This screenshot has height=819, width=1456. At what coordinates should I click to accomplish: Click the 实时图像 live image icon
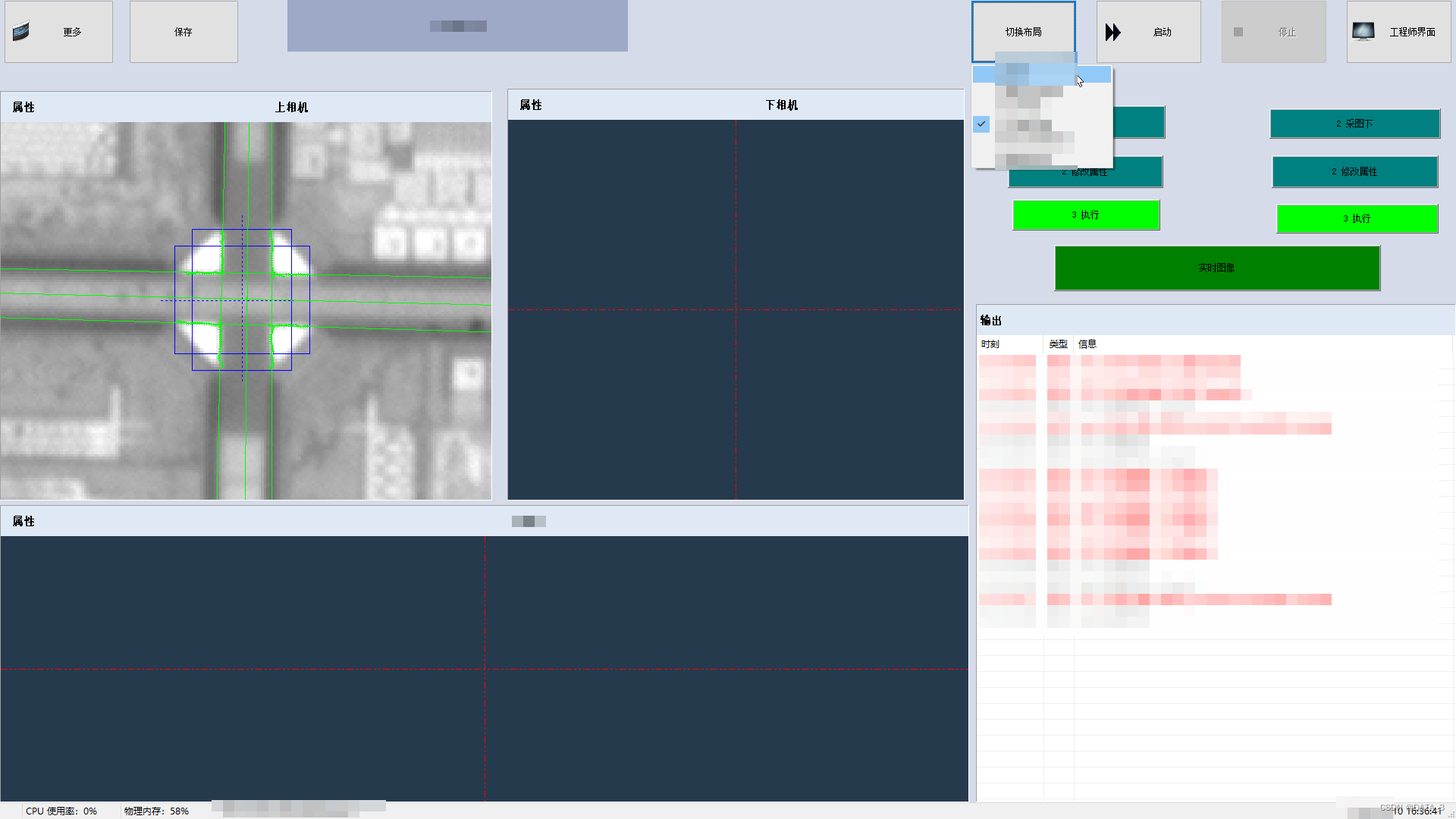point(1217,267)
